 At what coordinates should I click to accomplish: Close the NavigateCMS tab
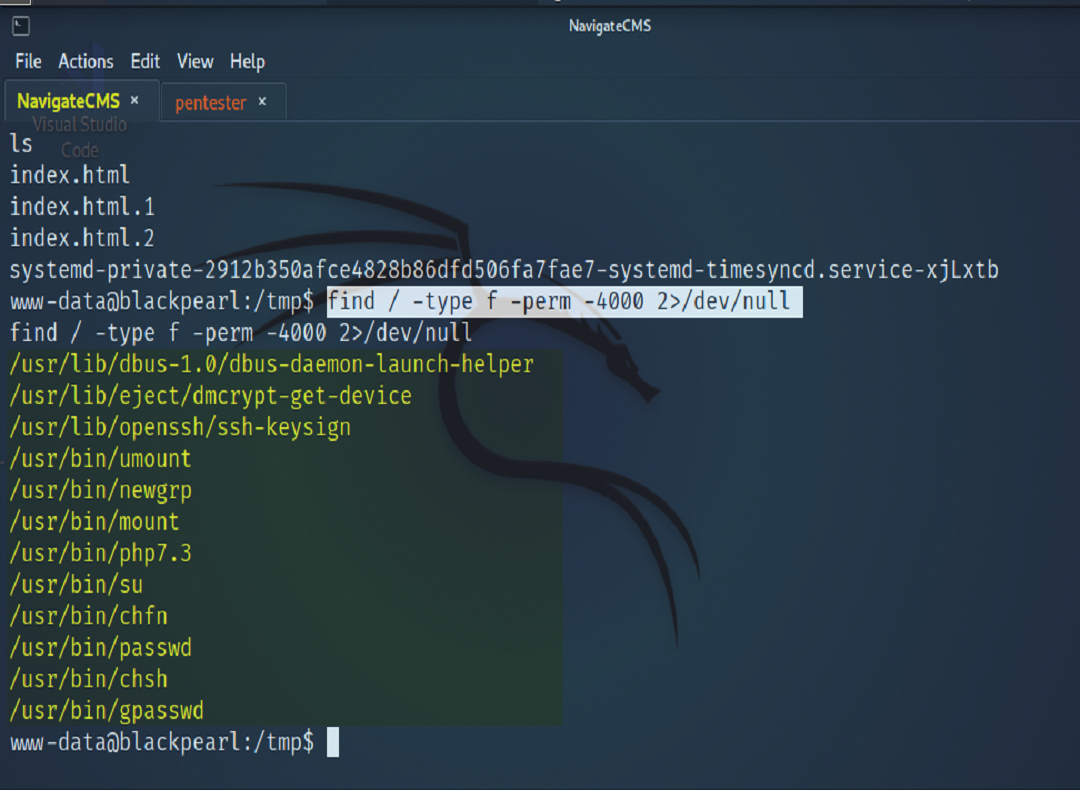coord(135,101)
